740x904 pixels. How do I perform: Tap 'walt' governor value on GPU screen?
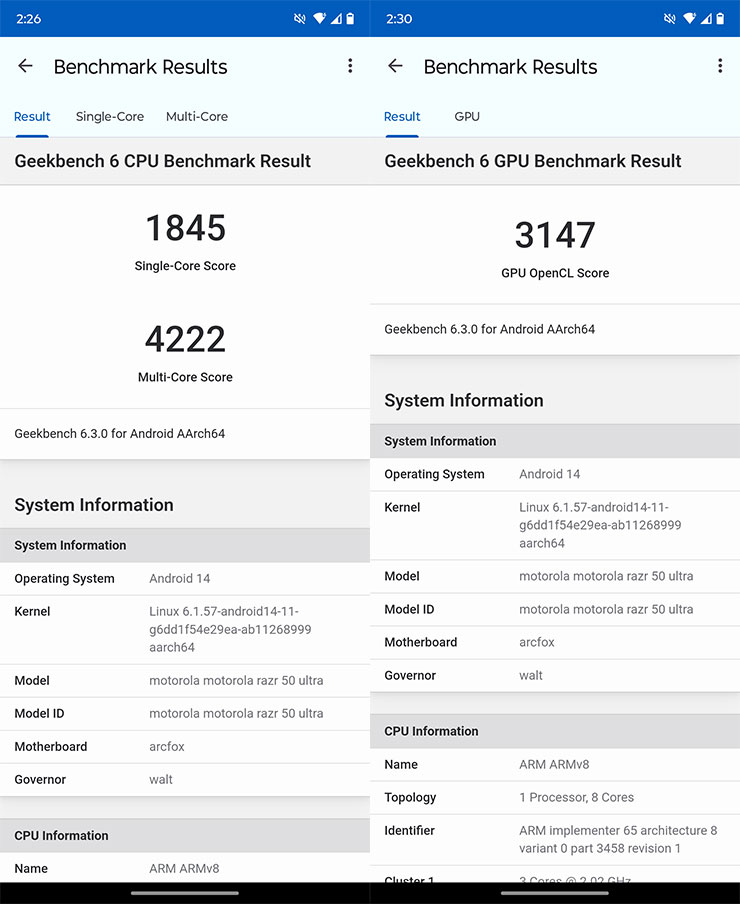(531, 675)
